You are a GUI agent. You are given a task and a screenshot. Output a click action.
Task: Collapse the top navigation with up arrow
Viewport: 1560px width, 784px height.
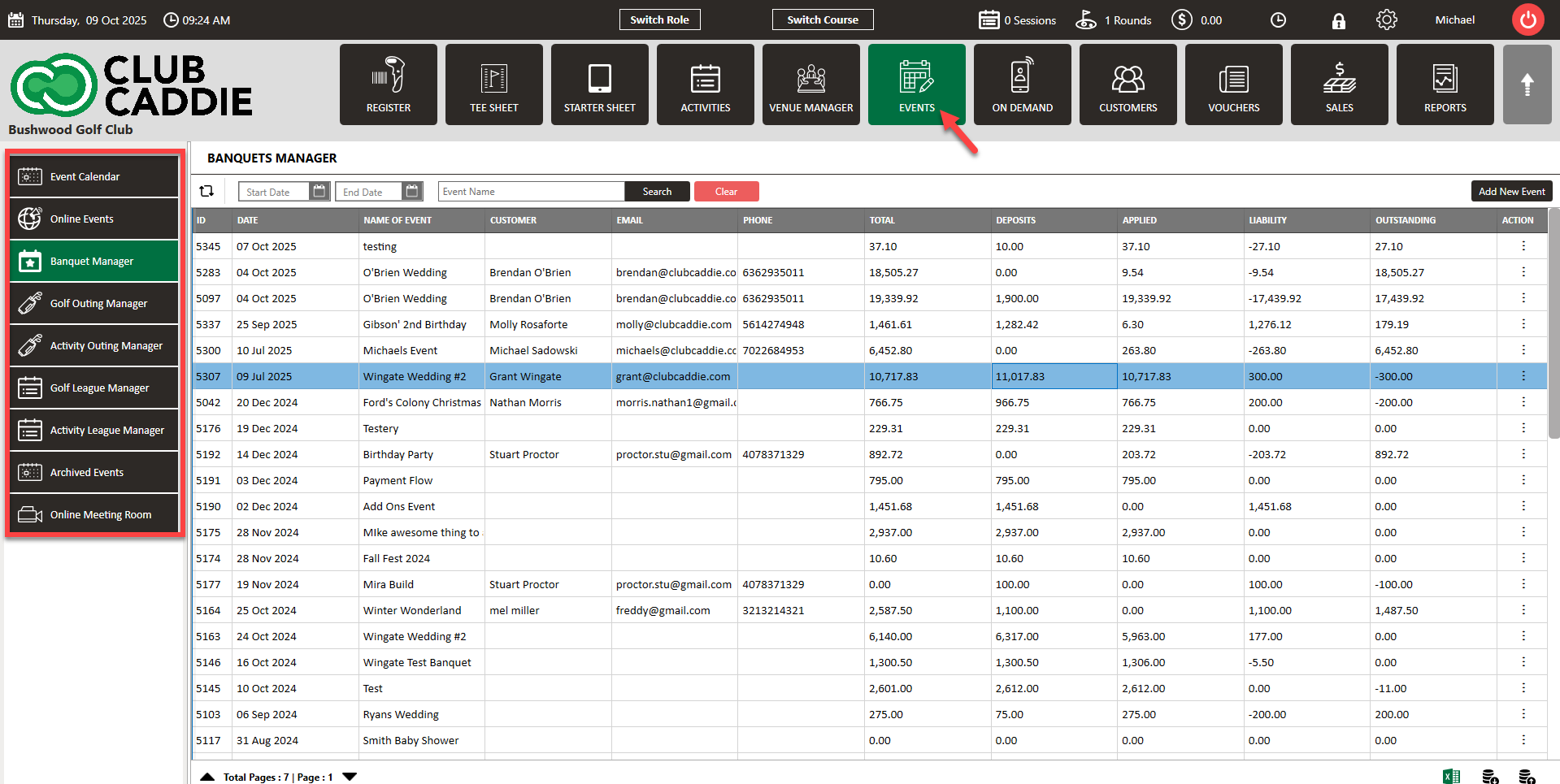[x=1527, y=84]
